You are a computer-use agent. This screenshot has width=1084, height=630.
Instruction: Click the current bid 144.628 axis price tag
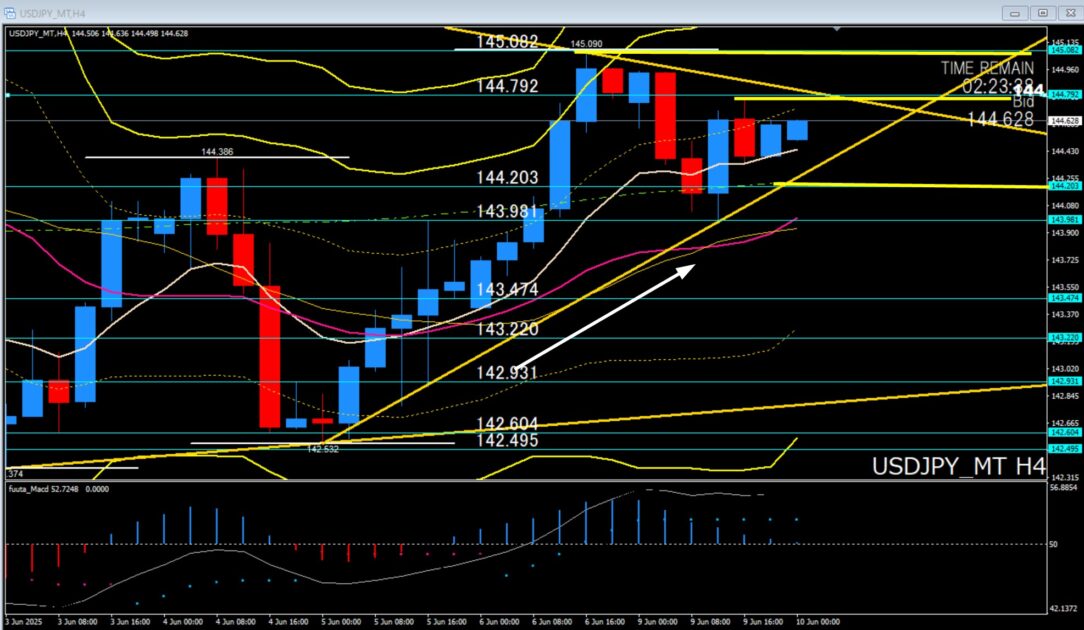click(x=1062, y=121)
